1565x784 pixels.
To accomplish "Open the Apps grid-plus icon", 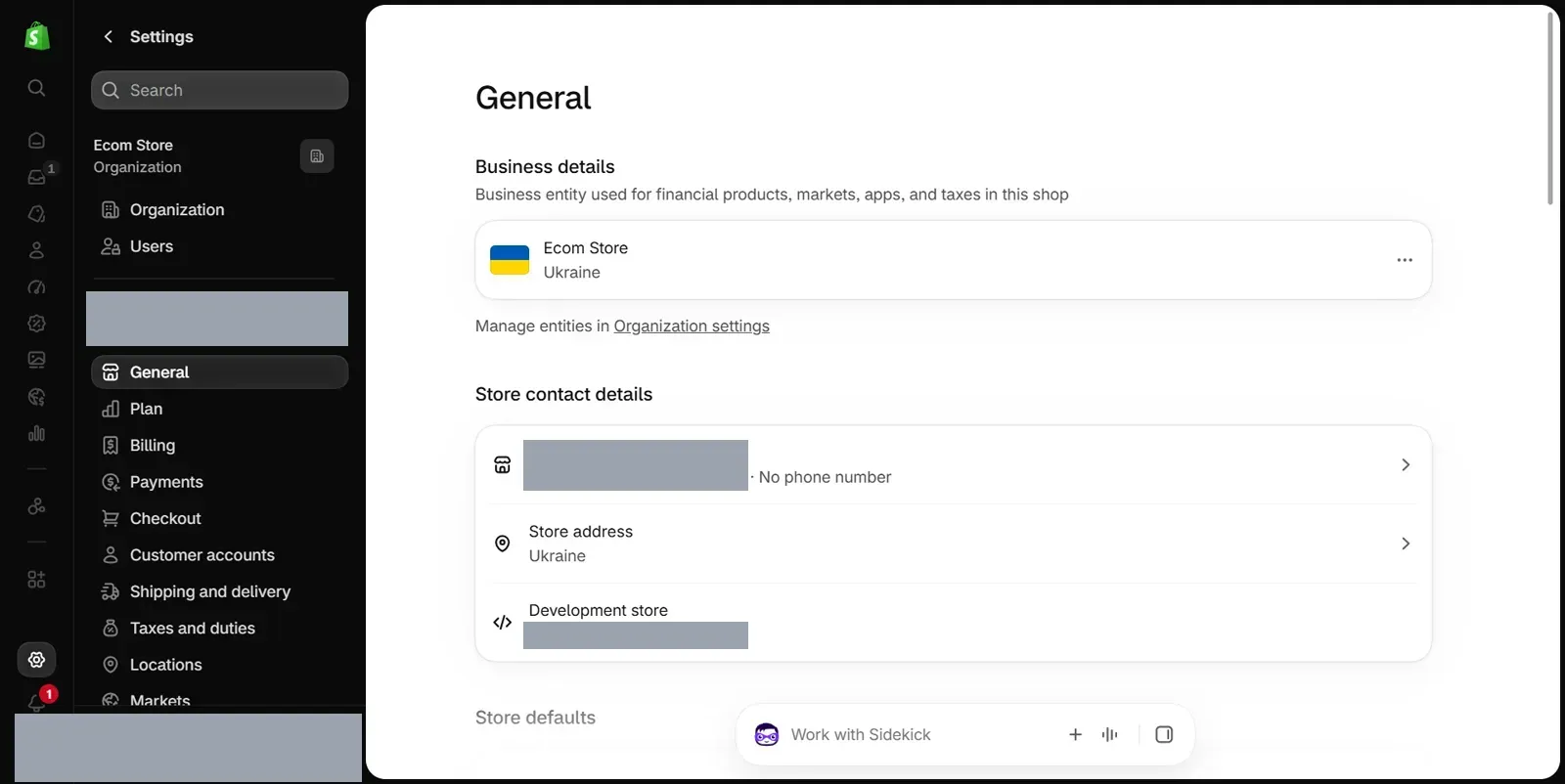I will point(36,580).
